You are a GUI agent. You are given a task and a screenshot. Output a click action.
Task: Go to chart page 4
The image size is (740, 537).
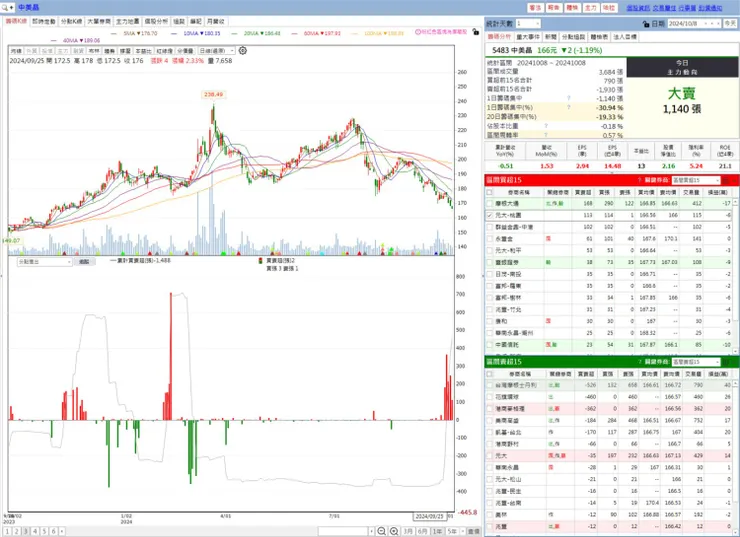35,531
